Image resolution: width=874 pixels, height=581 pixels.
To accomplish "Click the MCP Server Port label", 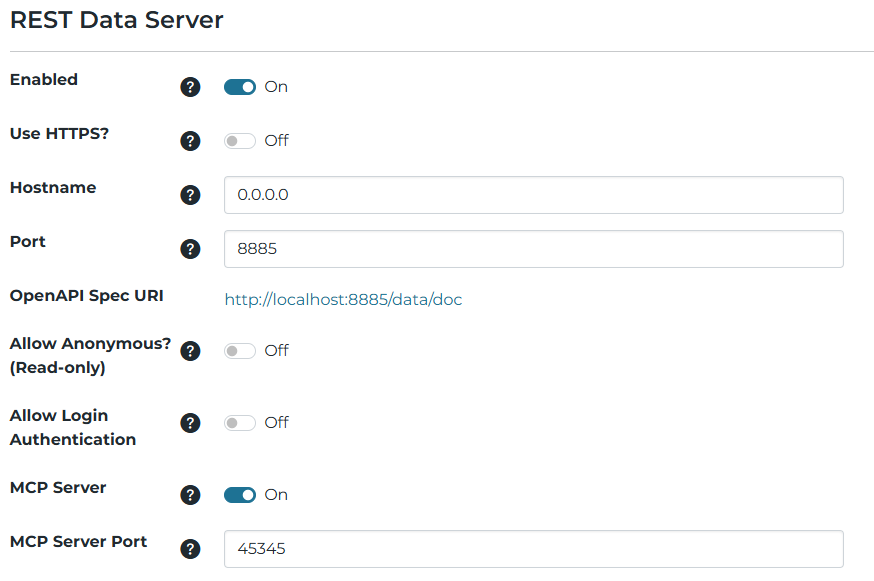I will pyautogui.click(x=79, y=542).
